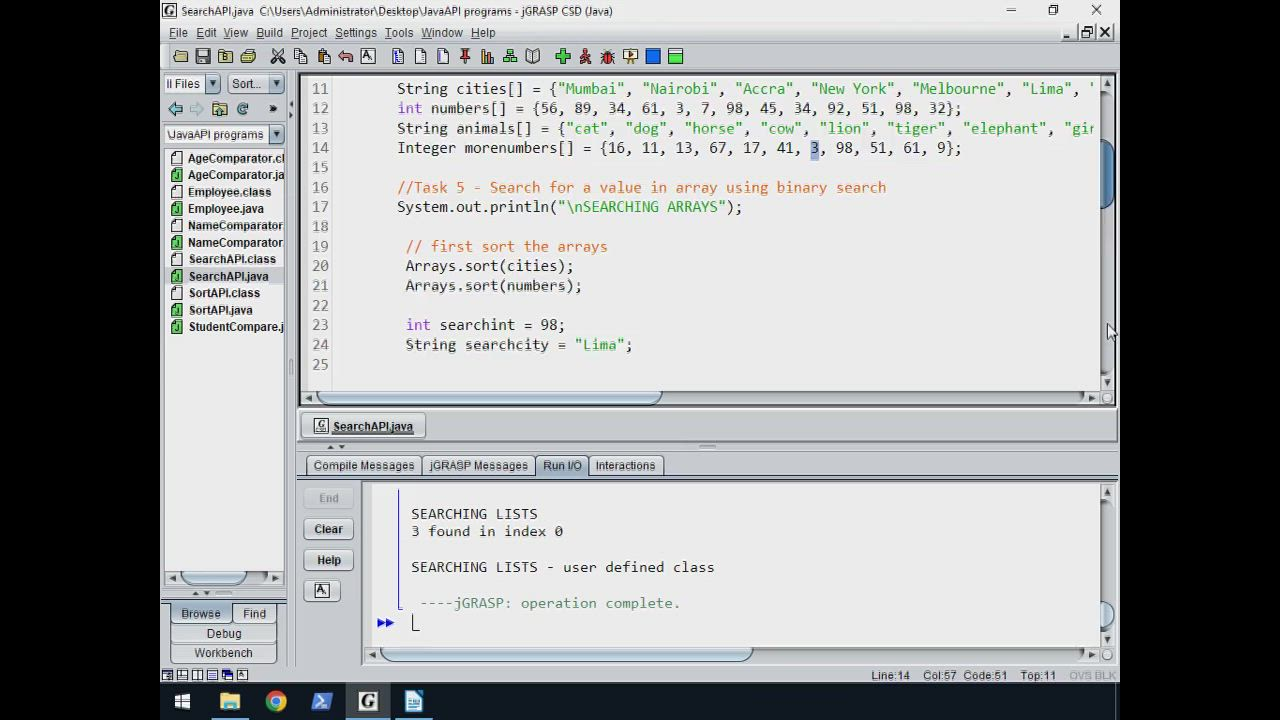Expand the Sort dropdown in browser
Image resolution: width=1280 pixels, height=720 pixels.
click(276, 84)
